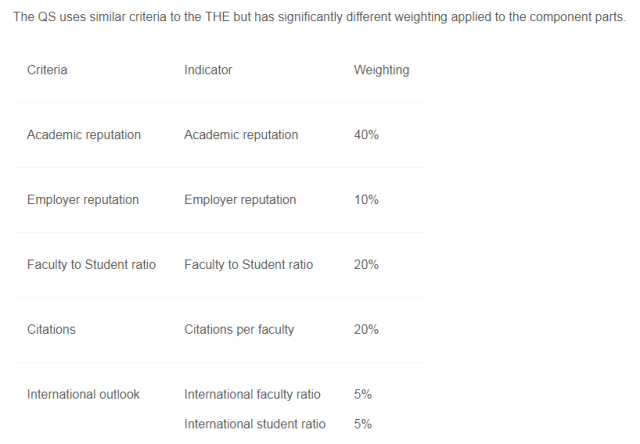The height and width of the screenshot is (444, 640).
Task: Select the Faculty to Student ratio criteria
Action: point(91,264)
